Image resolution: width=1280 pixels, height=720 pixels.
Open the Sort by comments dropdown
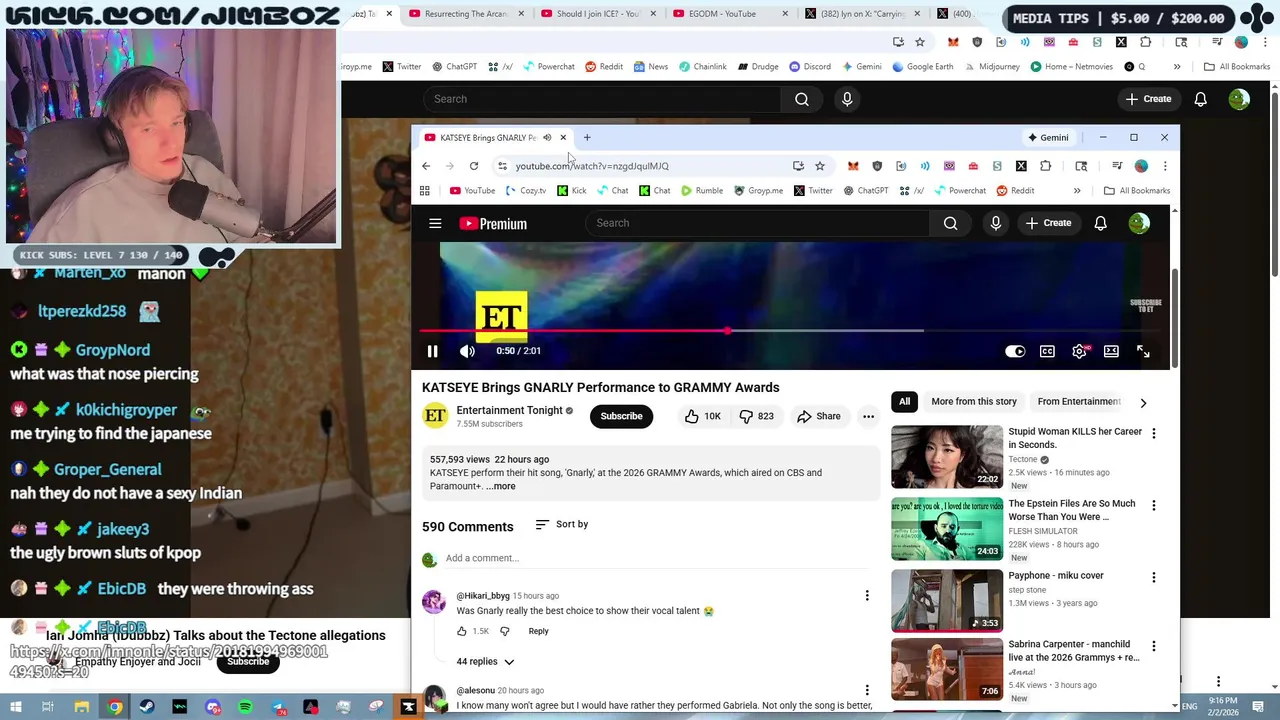tap(562, 524)
